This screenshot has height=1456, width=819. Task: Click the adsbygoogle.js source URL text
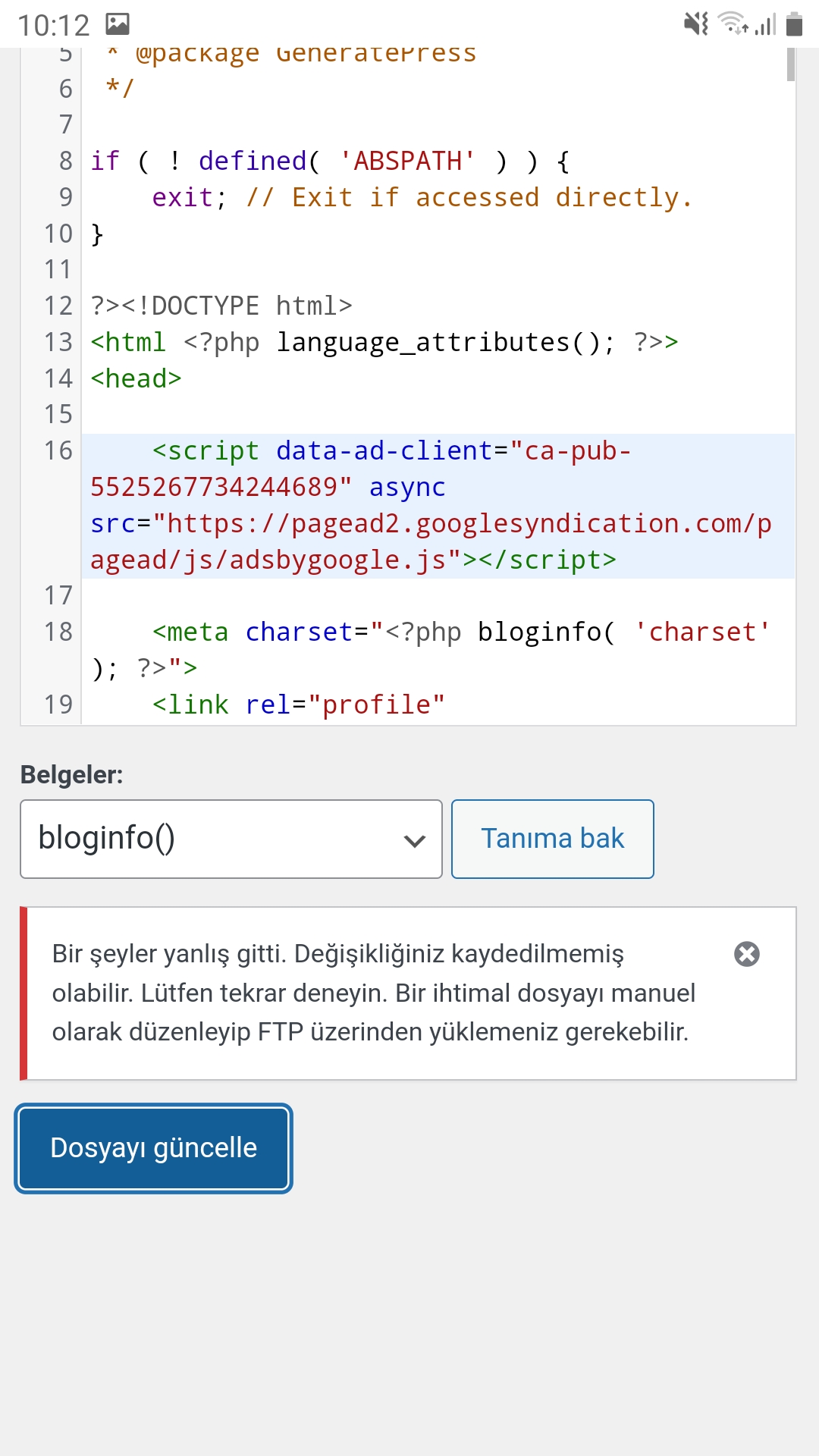coord(431,541)
